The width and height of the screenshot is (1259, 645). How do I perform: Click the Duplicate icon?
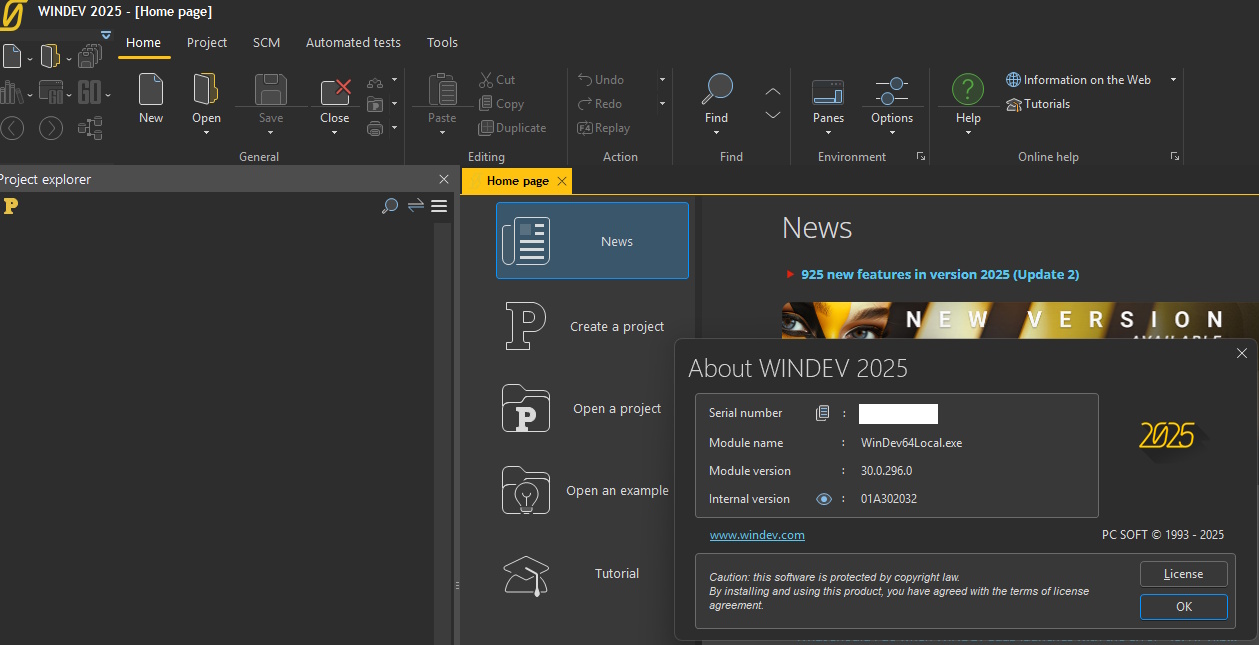[x=486, y=128]
